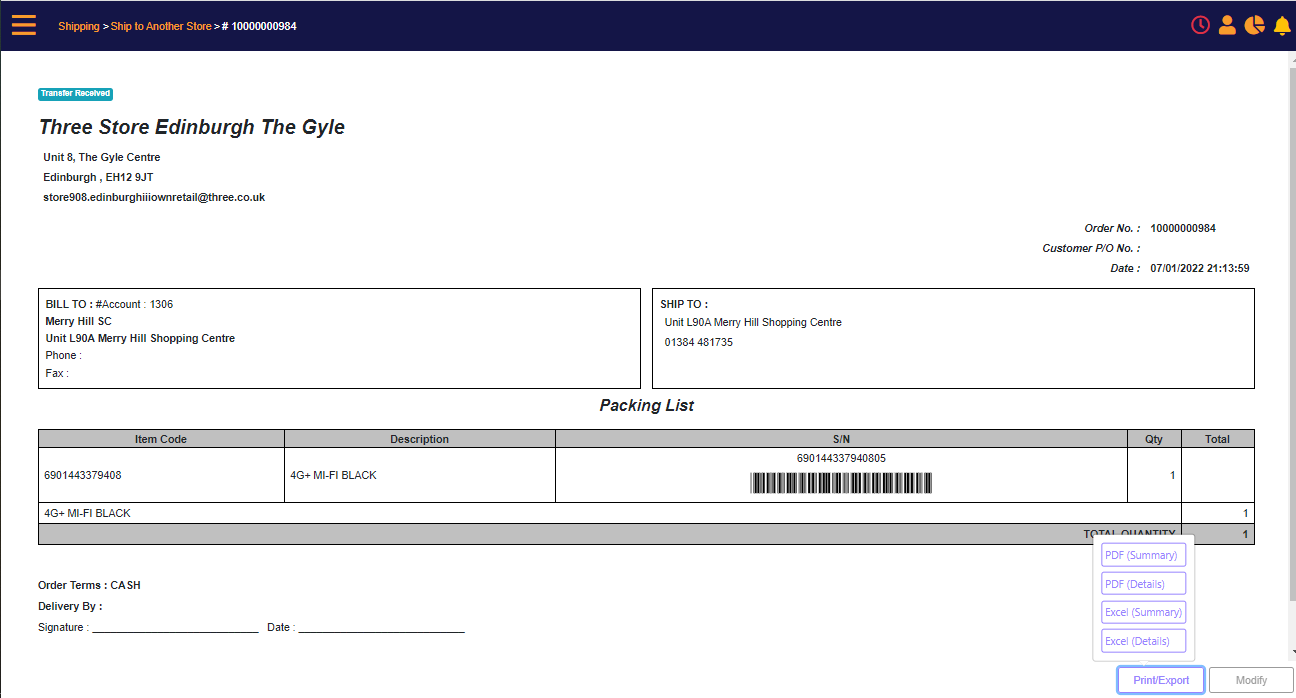Open the pie chart reports icon
1296x698 pixels.
click(1254, 25)
